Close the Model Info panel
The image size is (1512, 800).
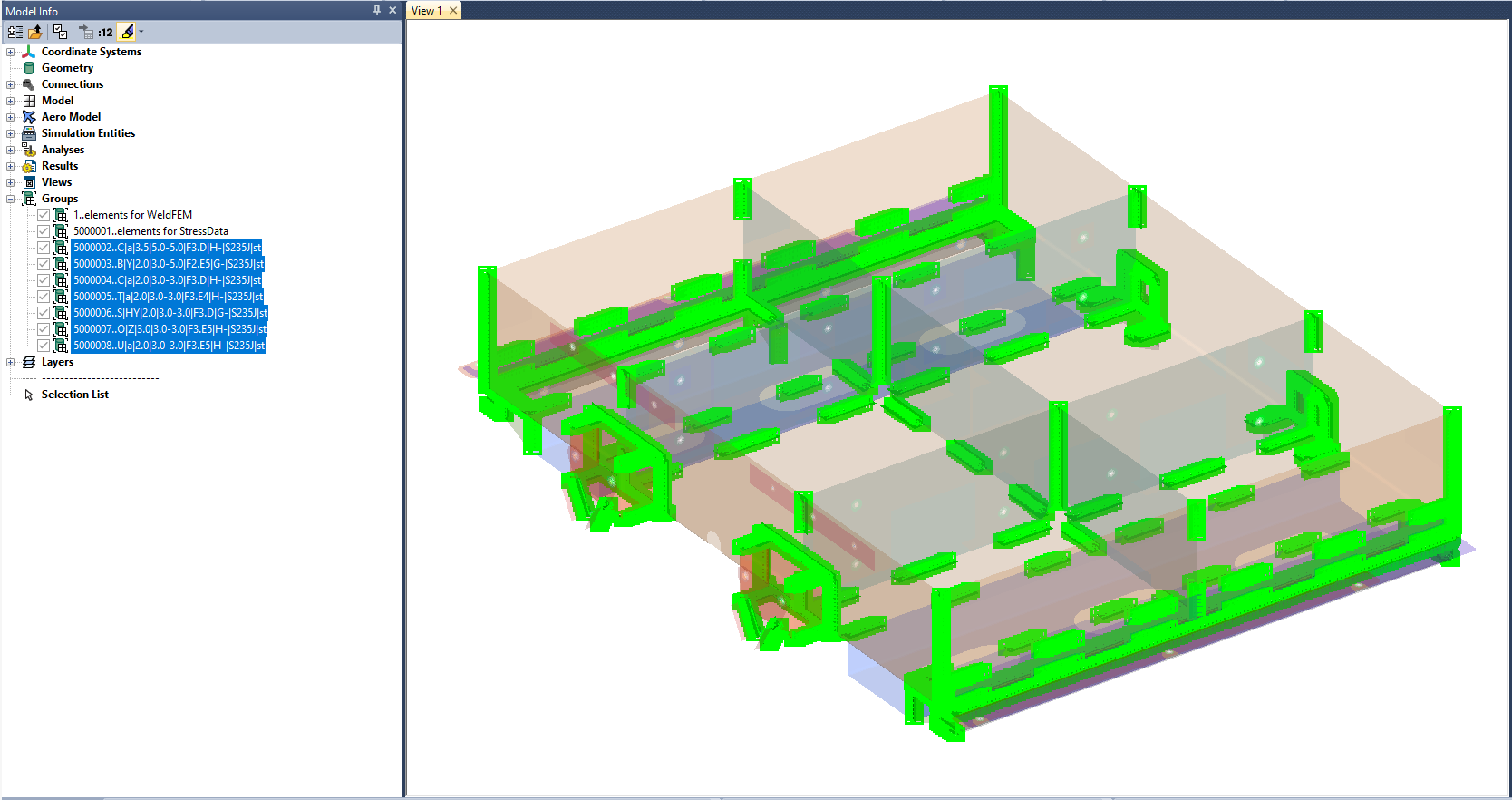(x=393, y=10)
